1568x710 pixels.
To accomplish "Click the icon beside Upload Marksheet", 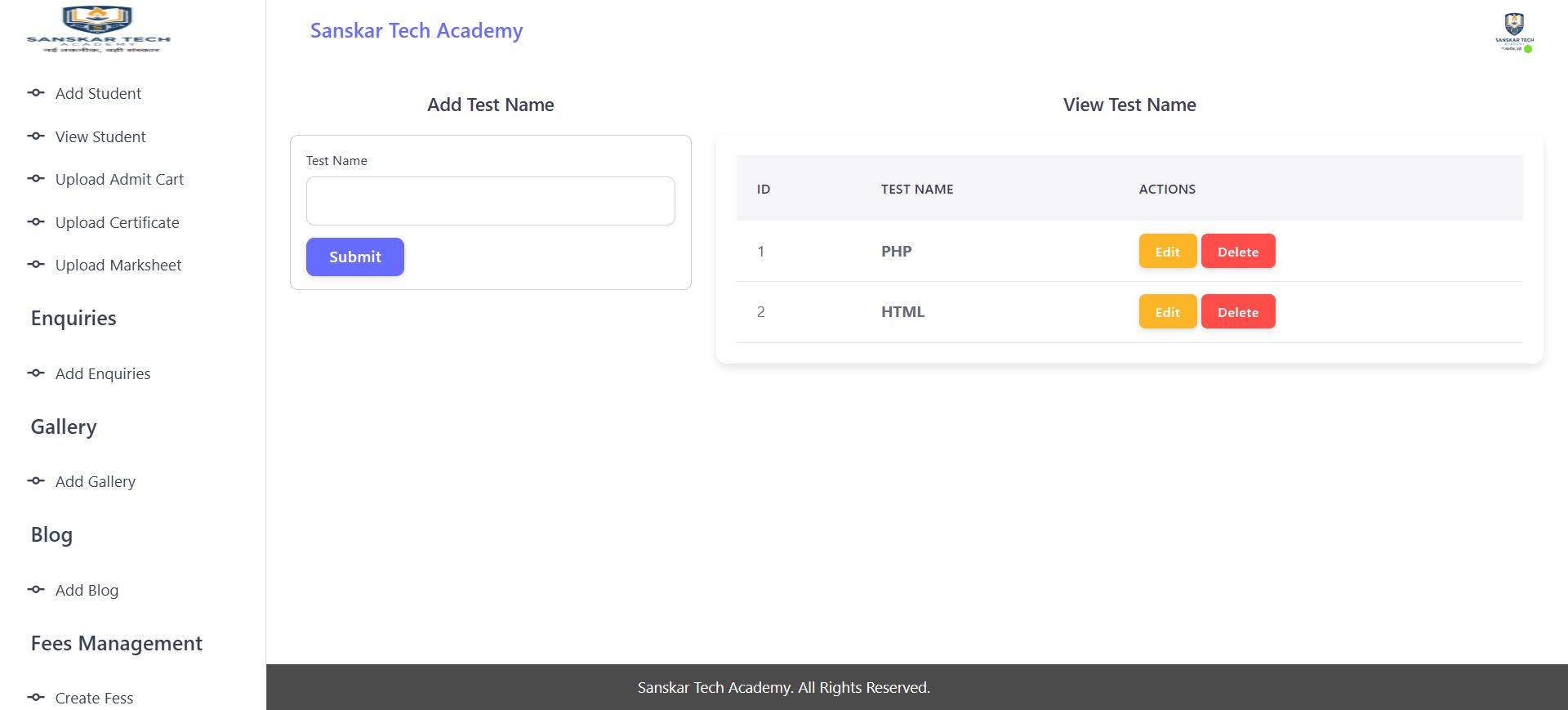I will point(36,265).
